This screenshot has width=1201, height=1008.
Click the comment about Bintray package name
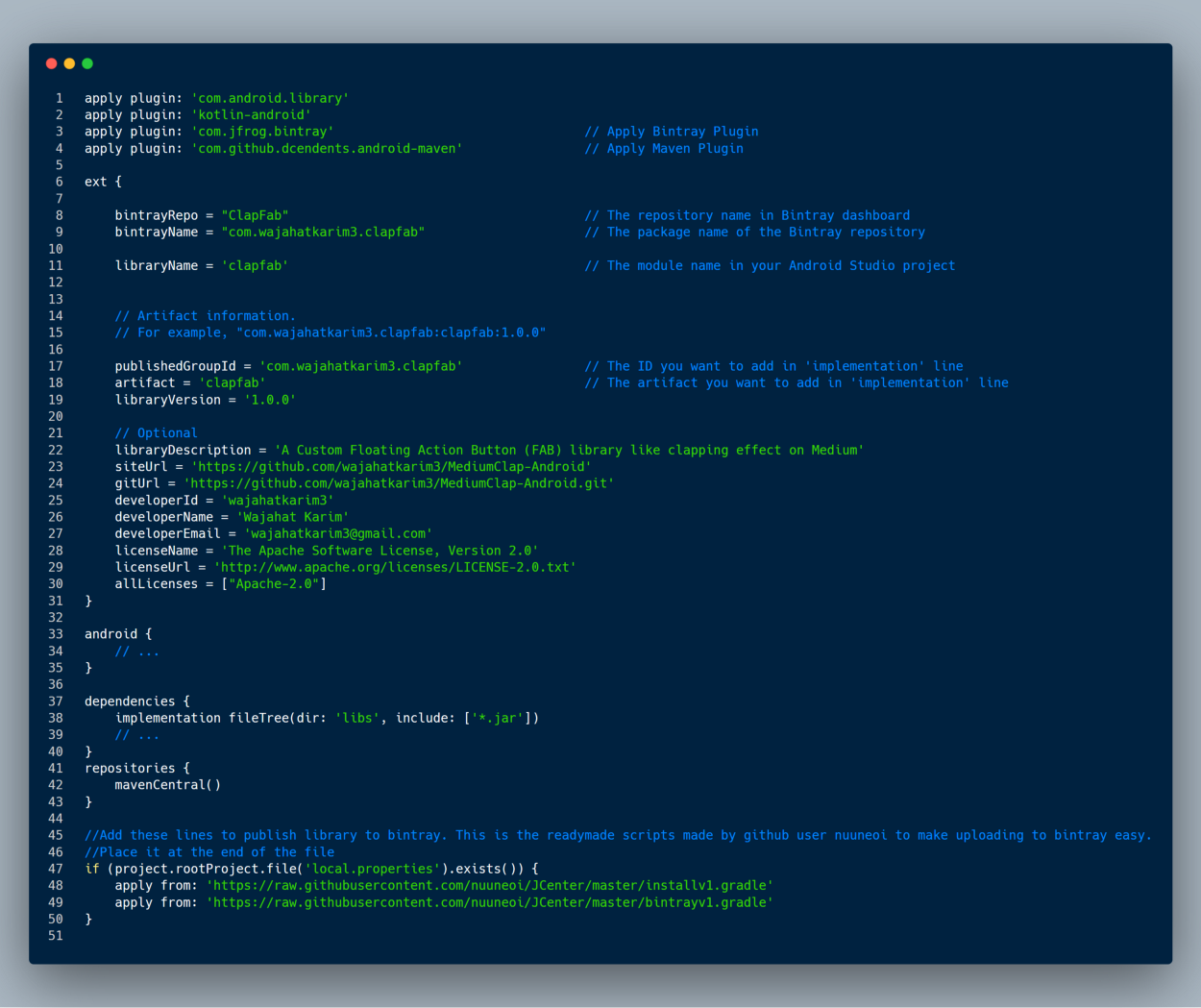(754, 232)
